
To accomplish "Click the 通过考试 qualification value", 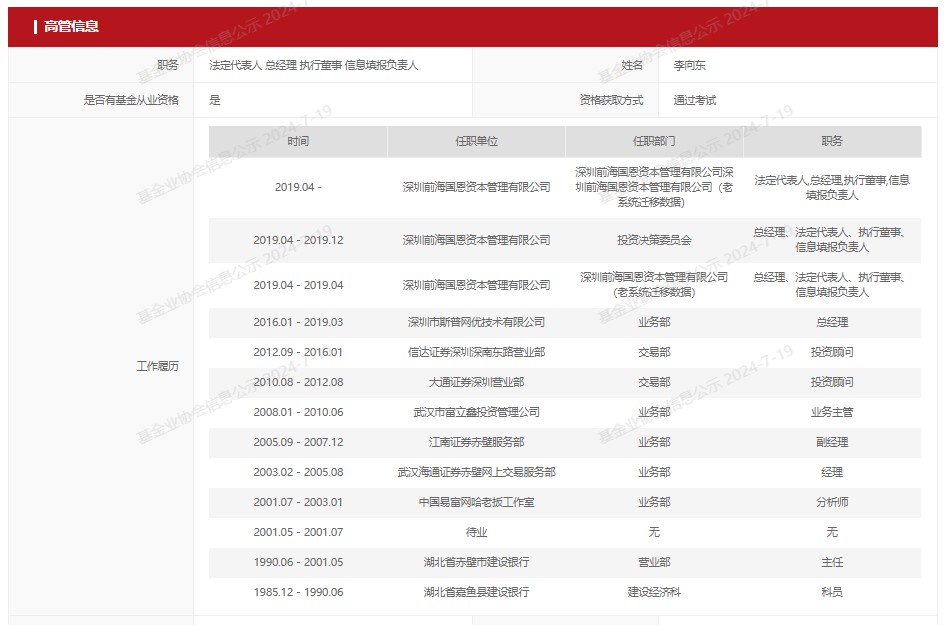I will pyautogui.click(x=695, y=100).
